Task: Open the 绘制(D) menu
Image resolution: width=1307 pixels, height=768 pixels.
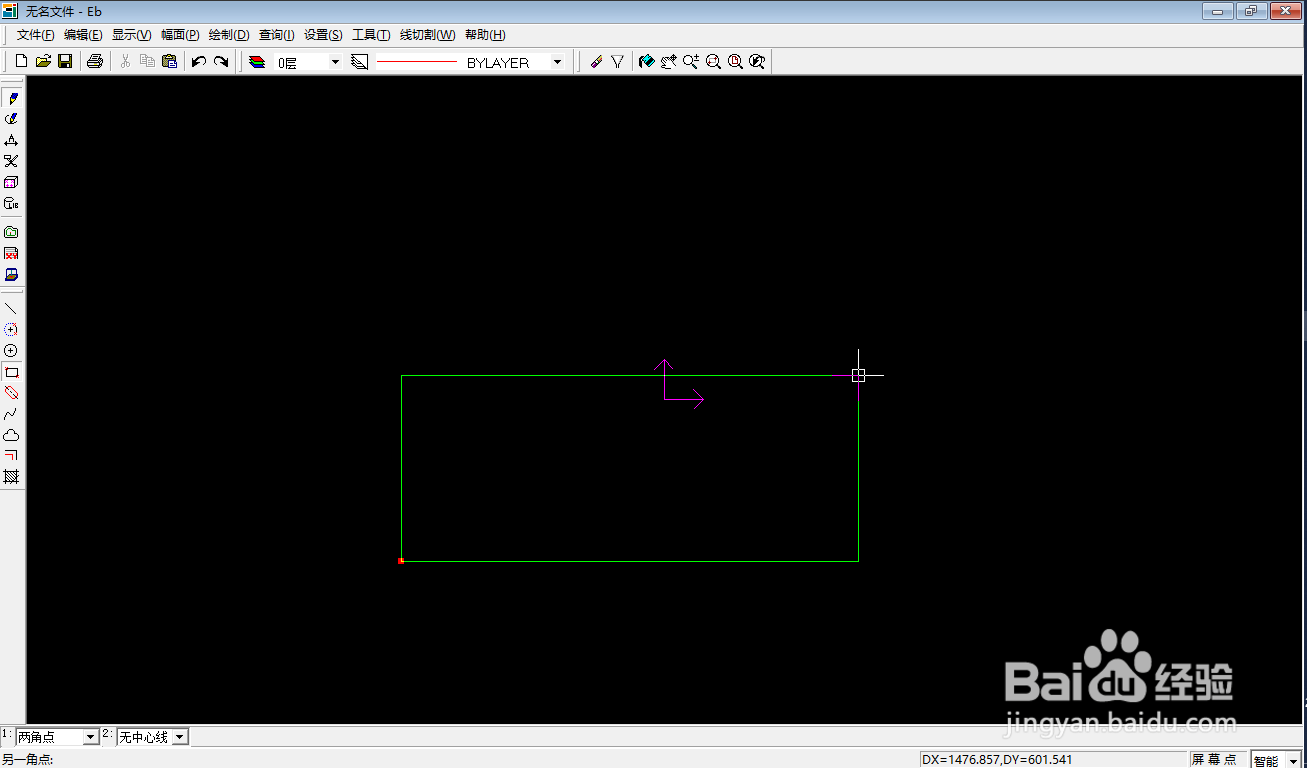Action: 229,35
